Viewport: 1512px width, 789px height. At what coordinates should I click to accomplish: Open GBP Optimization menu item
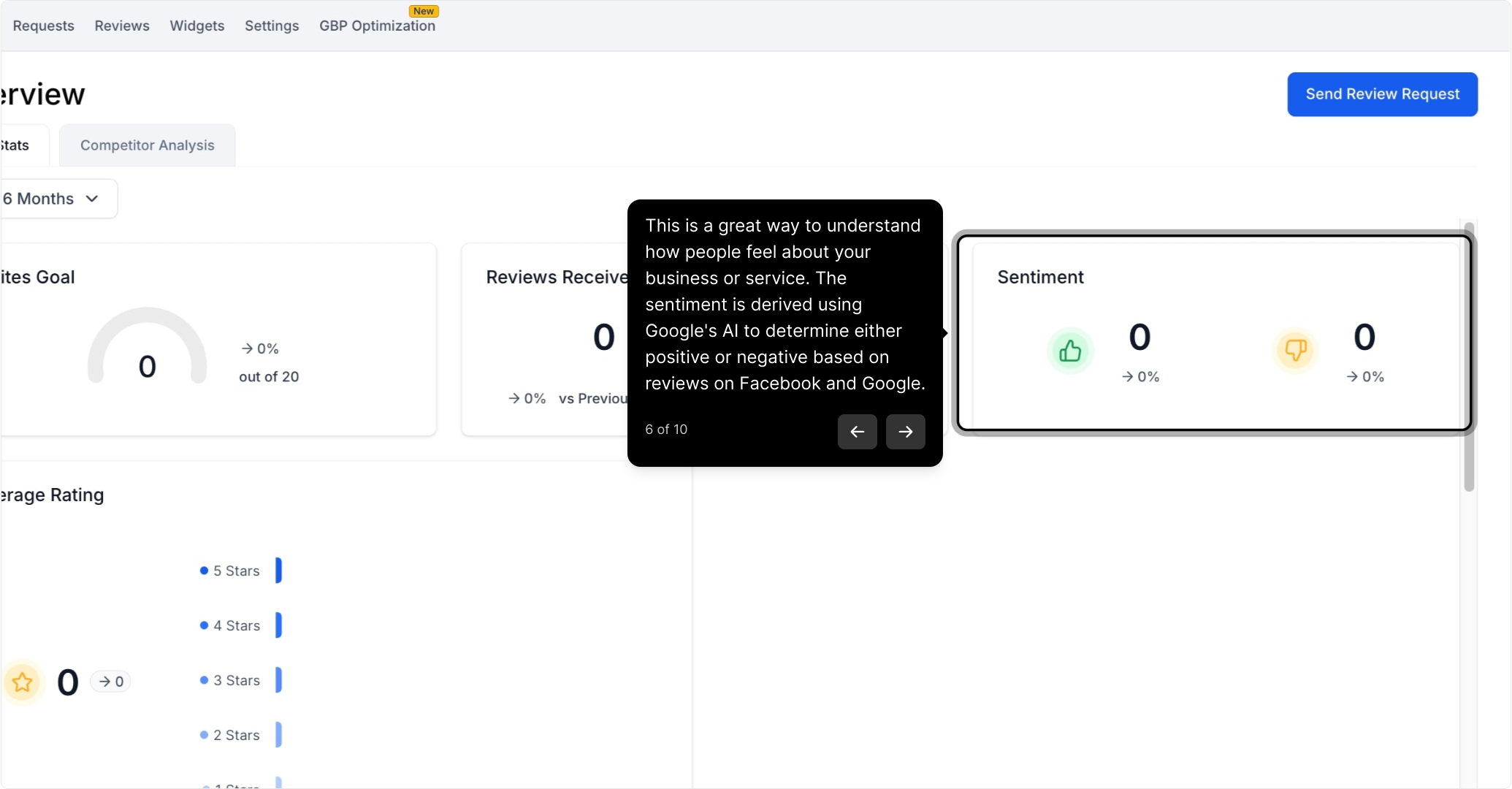(x=377, y=26)
